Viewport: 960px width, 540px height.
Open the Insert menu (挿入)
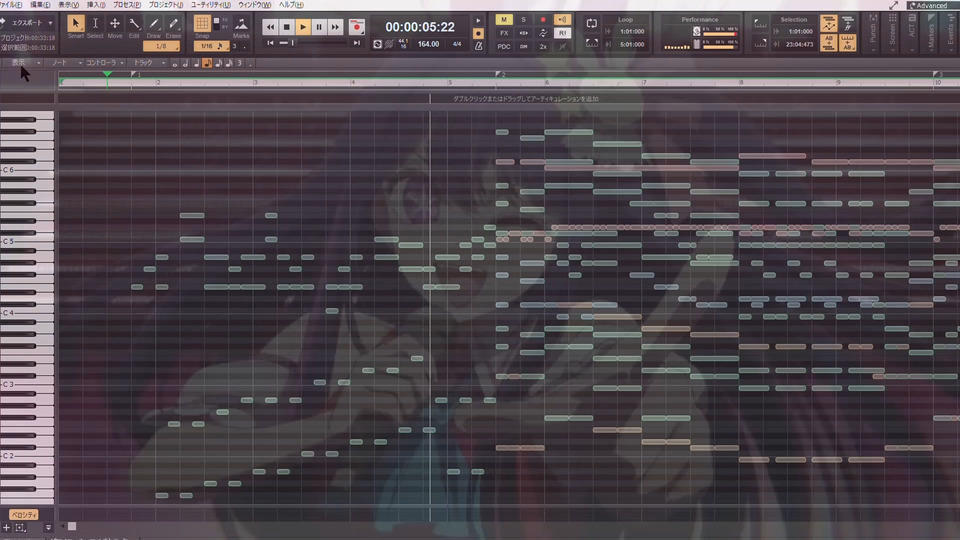[96, 5]
